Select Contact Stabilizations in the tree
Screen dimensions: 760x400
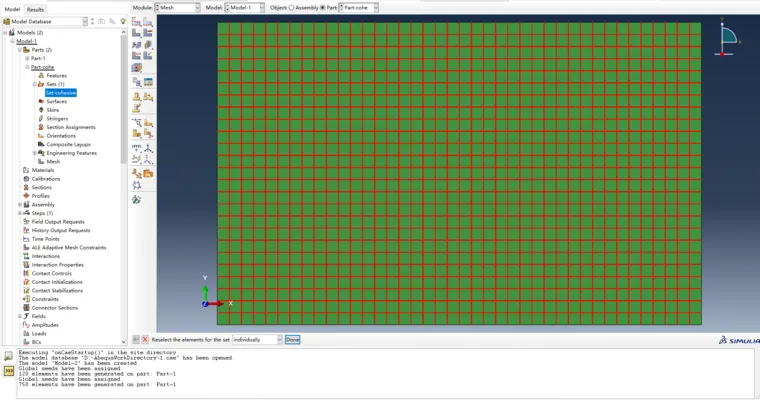click(57, 290)
